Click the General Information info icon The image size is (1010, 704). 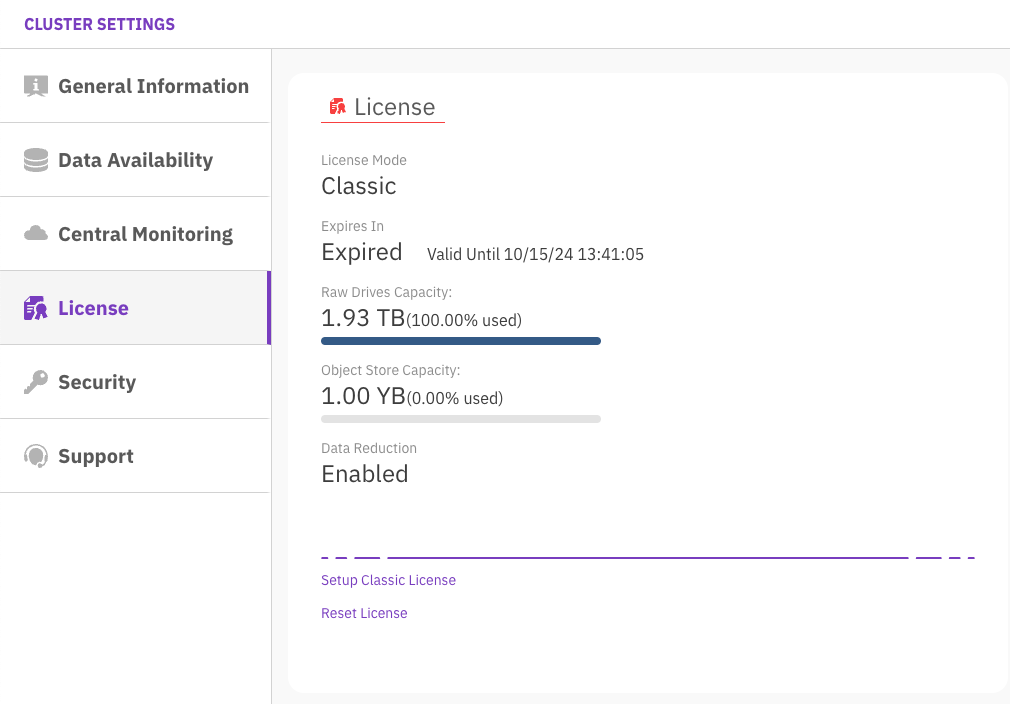(x=36, y=86)
